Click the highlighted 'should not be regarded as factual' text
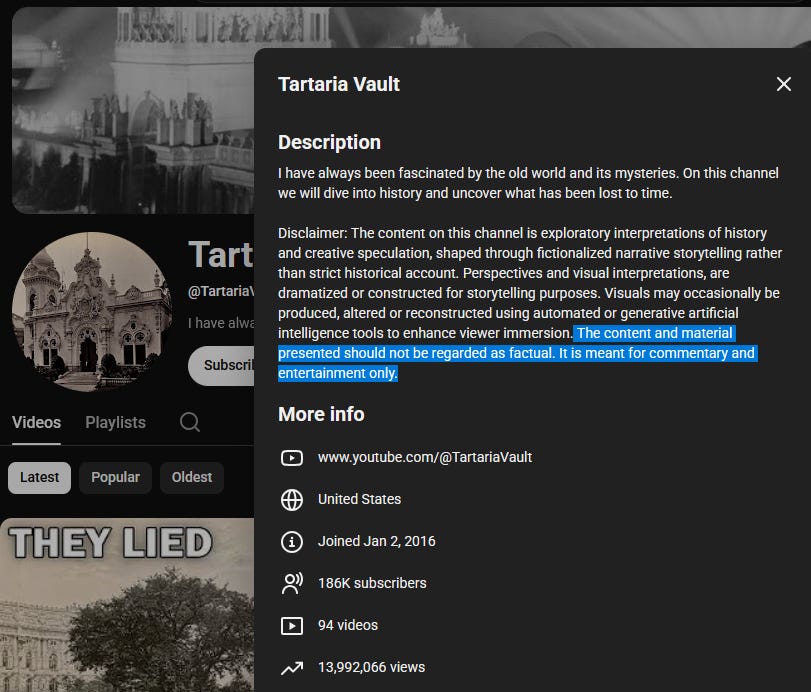 point(449,353)
